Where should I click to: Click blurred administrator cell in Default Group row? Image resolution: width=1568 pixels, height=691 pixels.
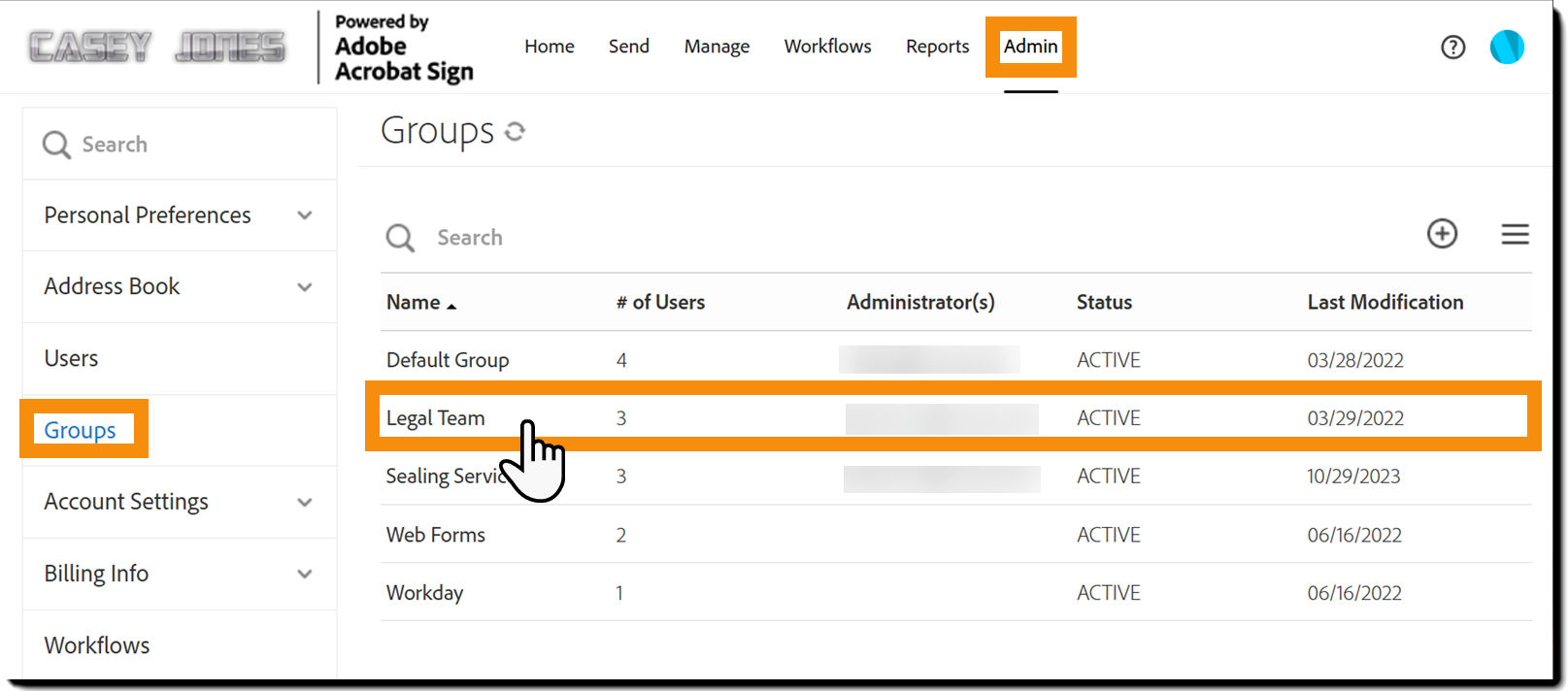coord(929,359)
